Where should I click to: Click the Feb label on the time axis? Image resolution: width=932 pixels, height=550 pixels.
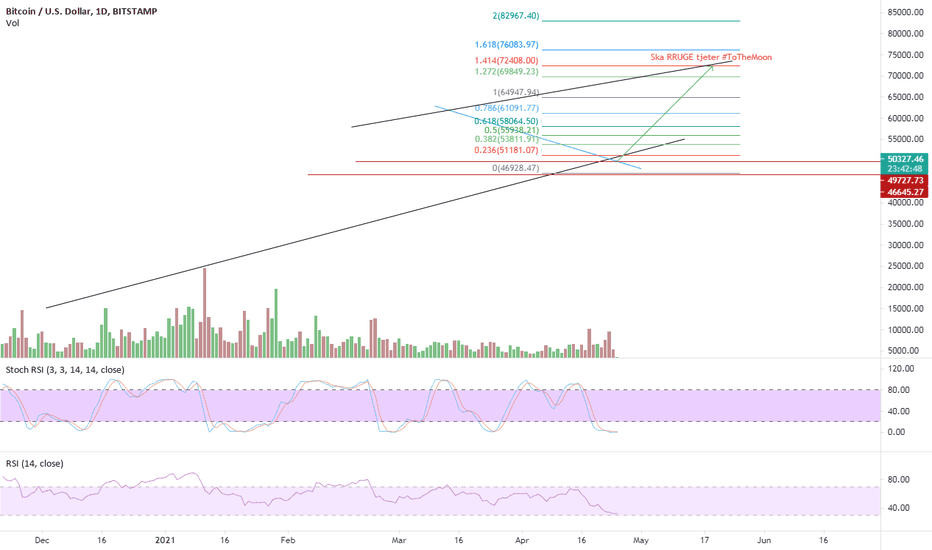click(x=288, y=540)
